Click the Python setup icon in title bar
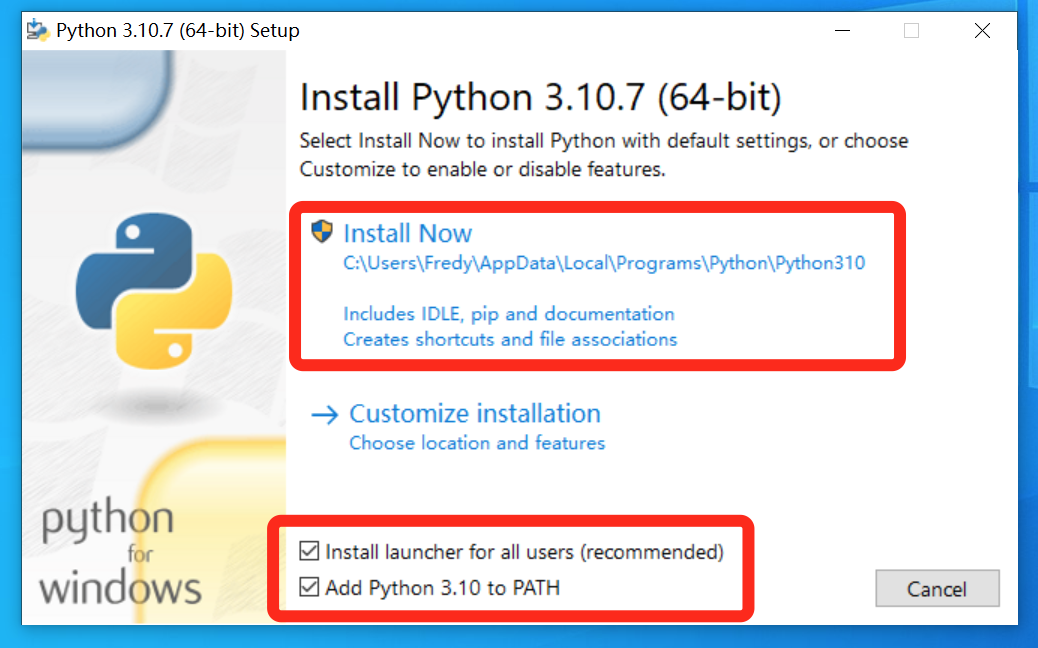 coord(38,30)
